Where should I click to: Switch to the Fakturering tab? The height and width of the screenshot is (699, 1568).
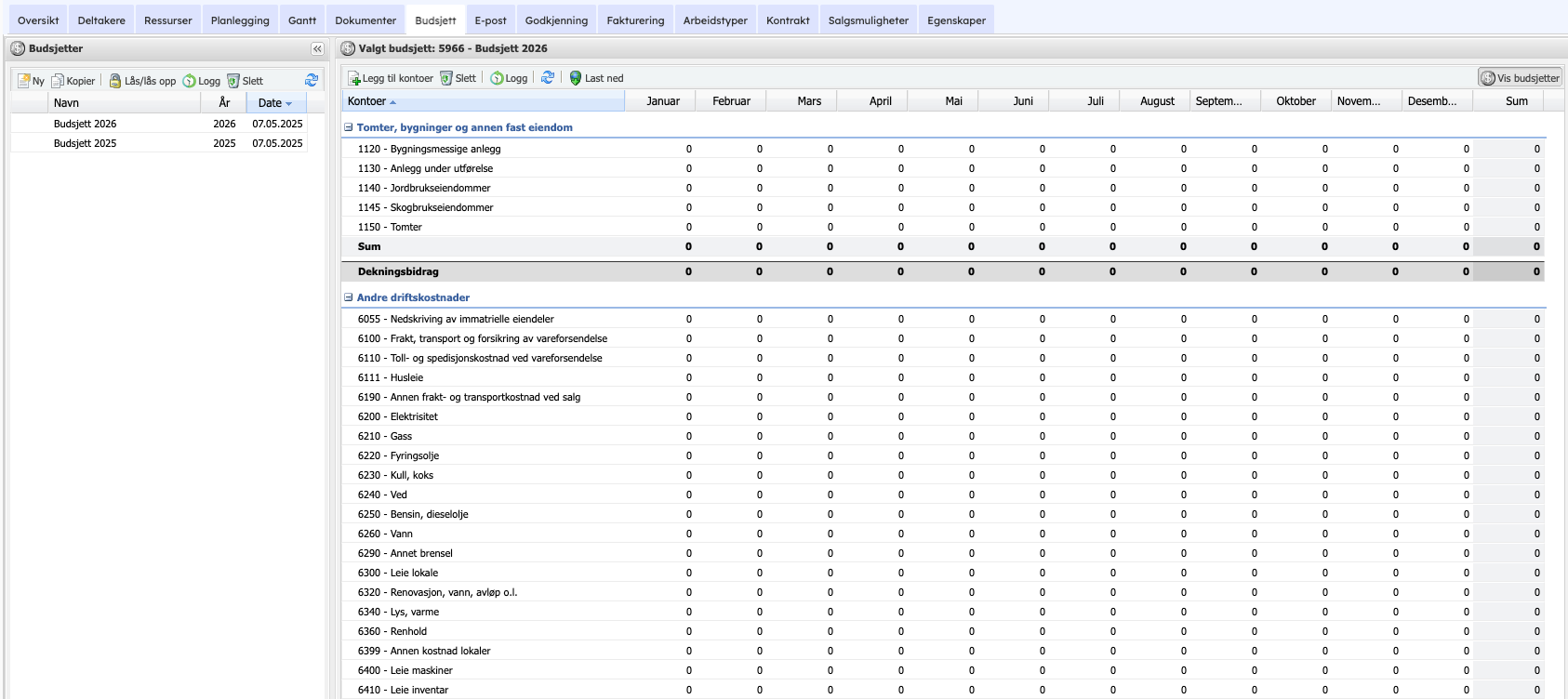point(635,20)
